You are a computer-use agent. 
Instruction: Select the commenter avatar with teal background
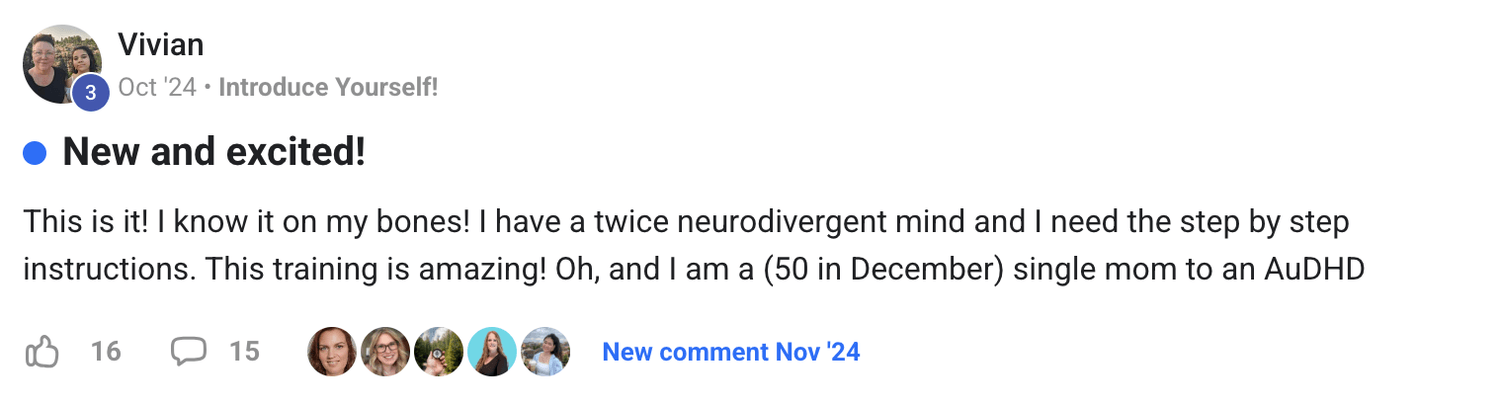coord(492,352)
